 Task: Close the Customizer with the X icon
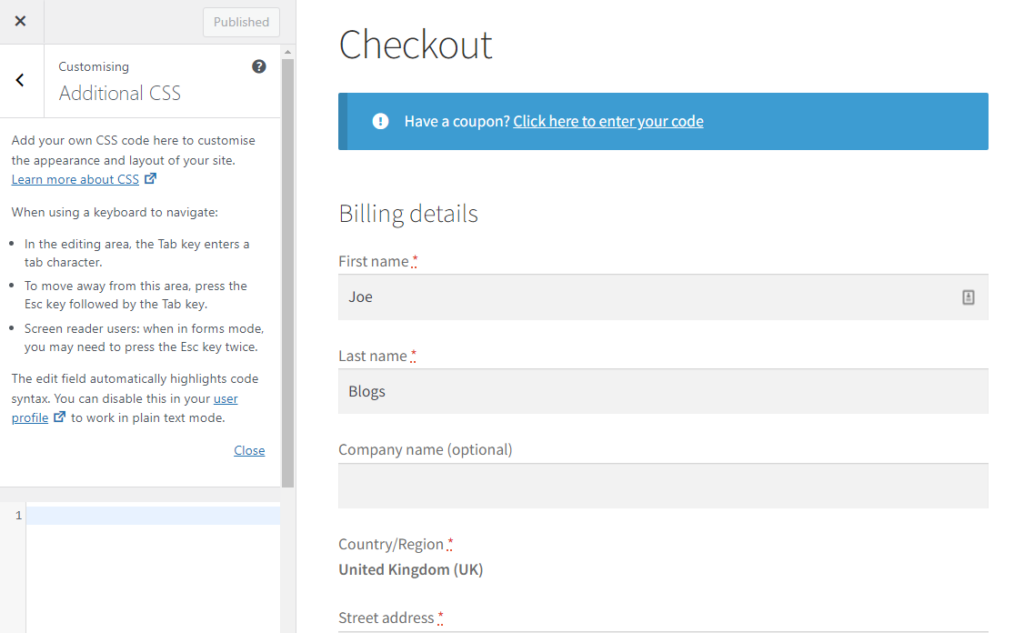21,22
